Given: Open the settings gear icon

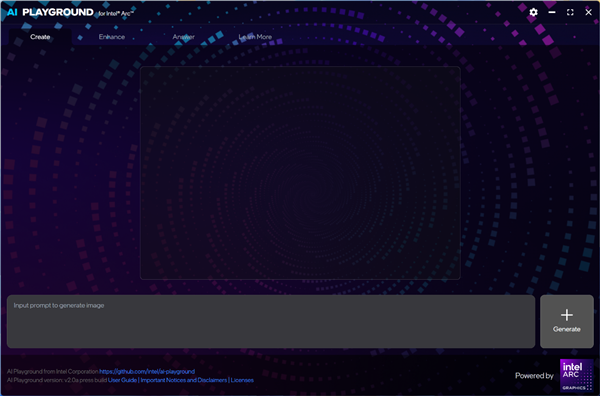Looking at the screenshot, I should point(533,12).
